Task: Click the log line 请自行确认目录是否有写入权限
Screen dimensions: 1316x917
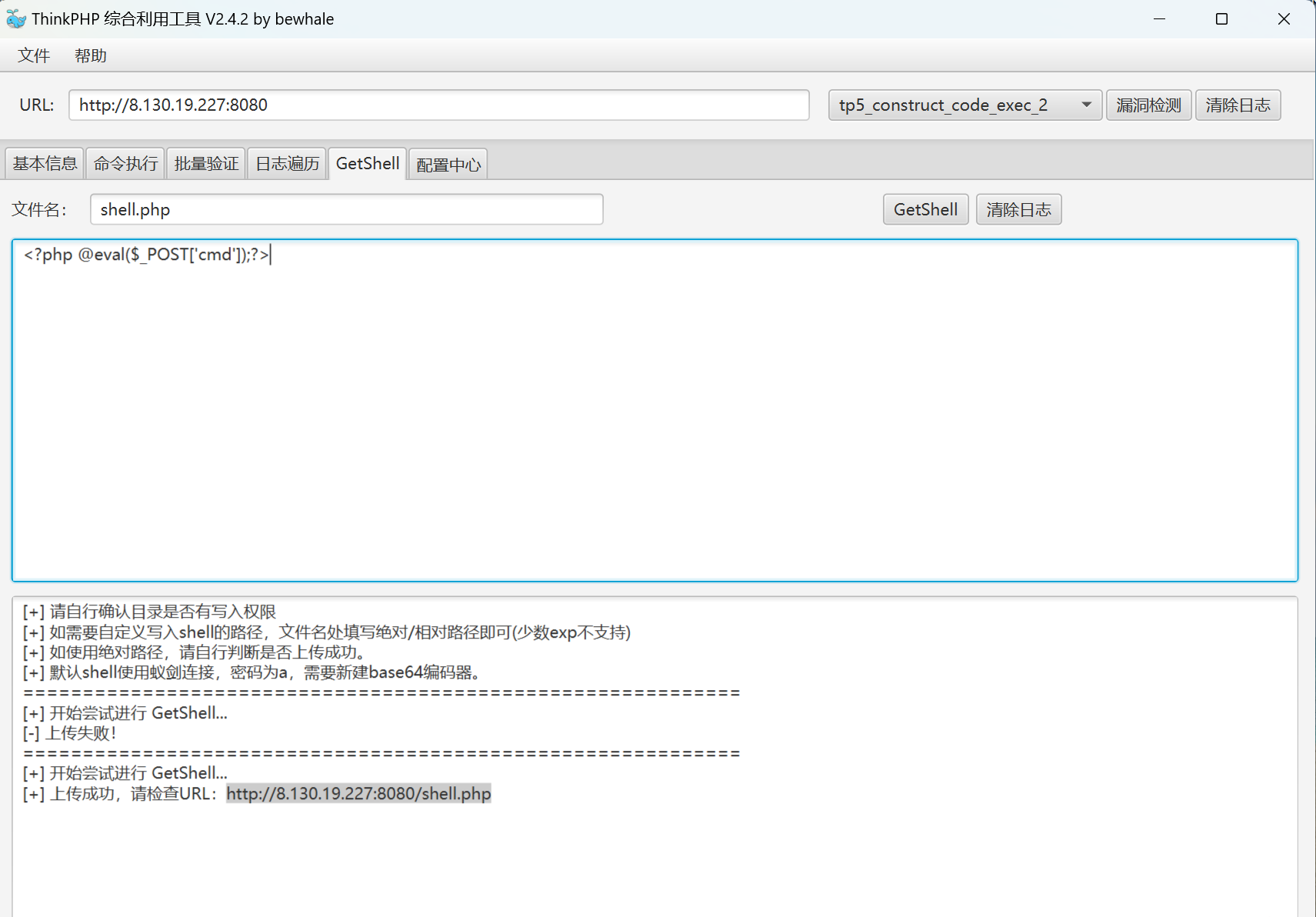Action: [x=149, y=612]
